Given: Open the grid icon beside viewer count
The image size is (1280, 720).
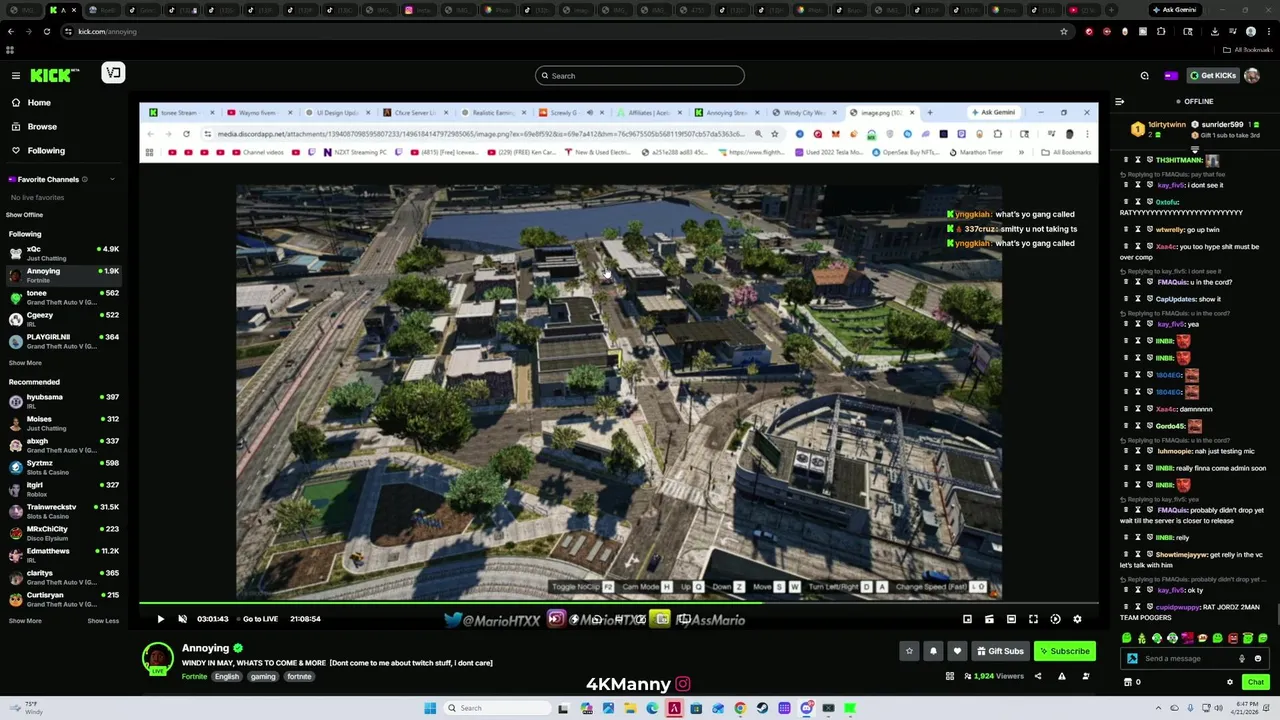Looking at the screenshot, I should click(950, 677).
